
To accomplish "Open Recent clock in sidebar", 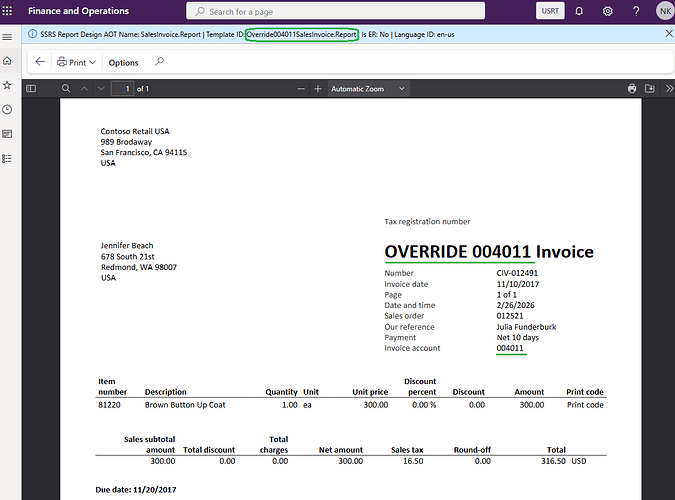I will (7, 109).
